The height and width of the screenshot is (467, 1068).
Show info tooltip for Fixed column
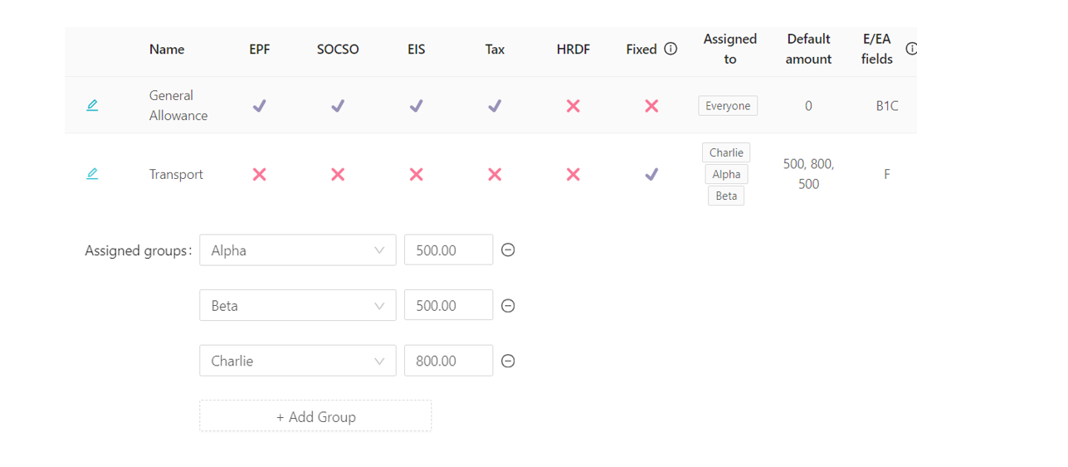671,49
